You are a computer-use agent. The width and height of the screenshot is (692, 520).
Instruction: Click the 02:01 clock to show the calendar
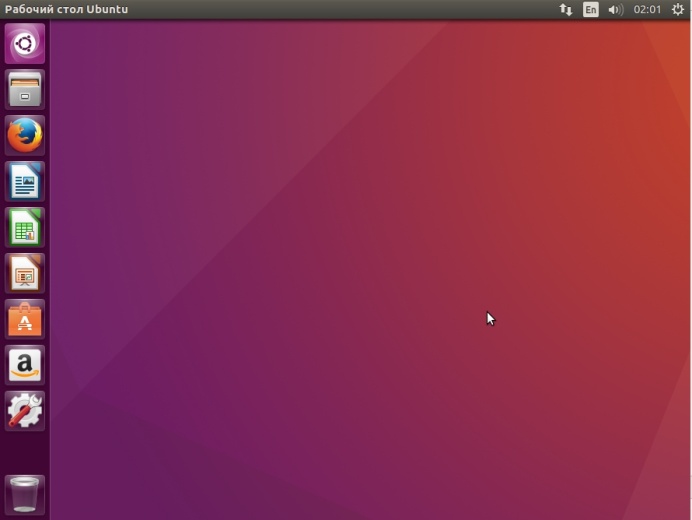tap(647, 9)
